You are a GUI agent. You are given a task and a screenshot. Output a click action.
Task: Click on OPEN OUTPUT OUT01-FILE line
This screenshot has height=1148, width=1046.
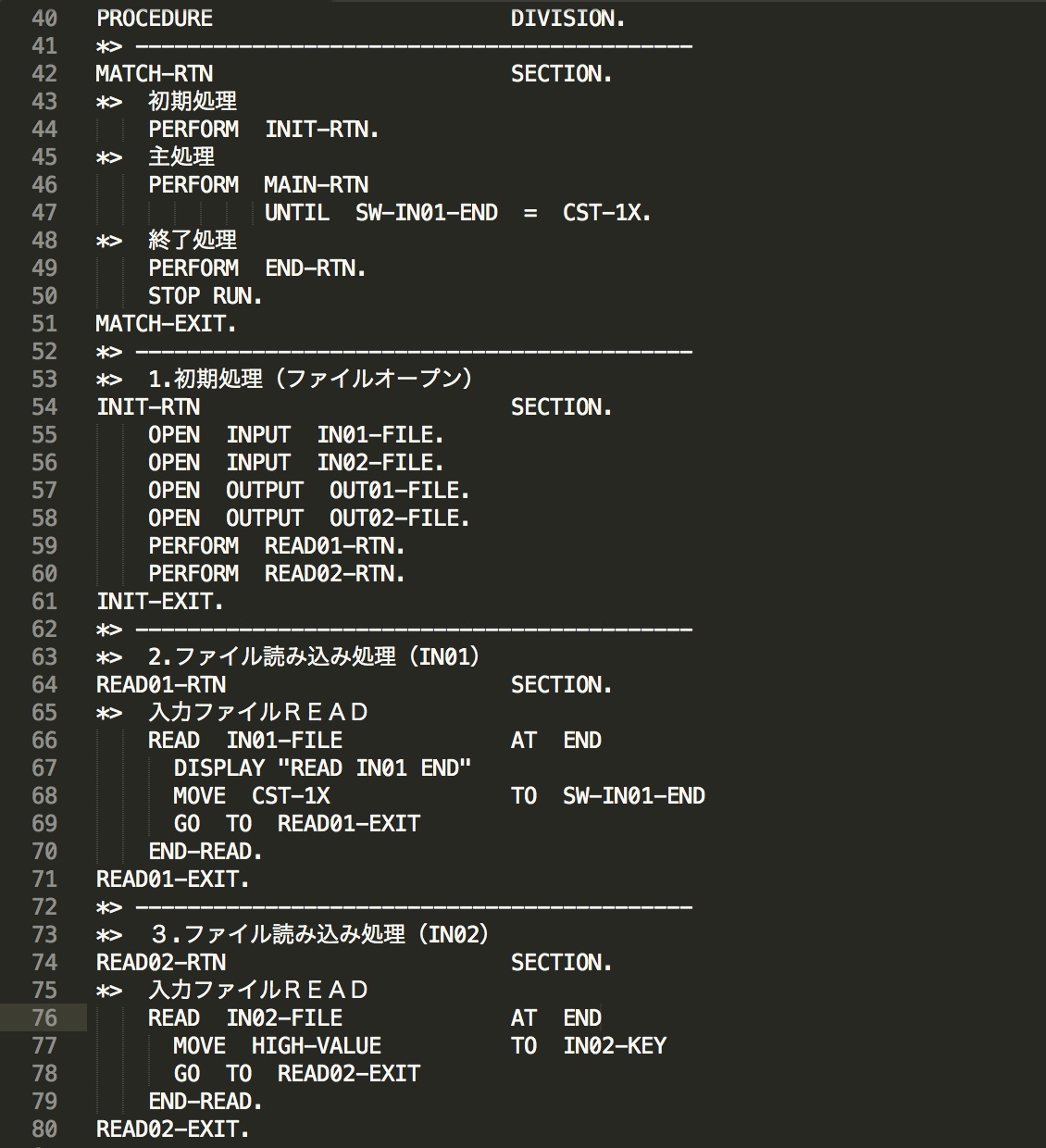click(309, 491)
